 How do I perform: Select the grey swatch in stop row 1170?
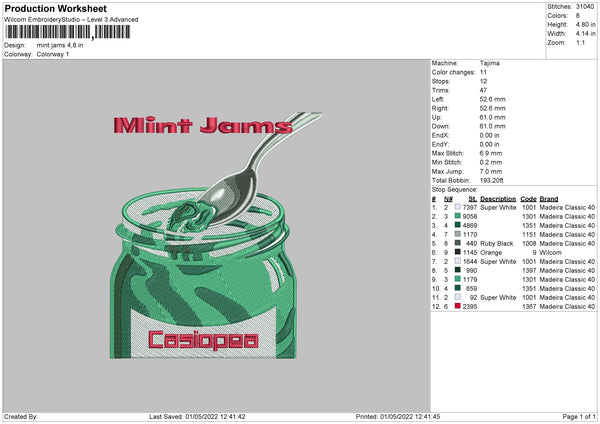(458, 234)
